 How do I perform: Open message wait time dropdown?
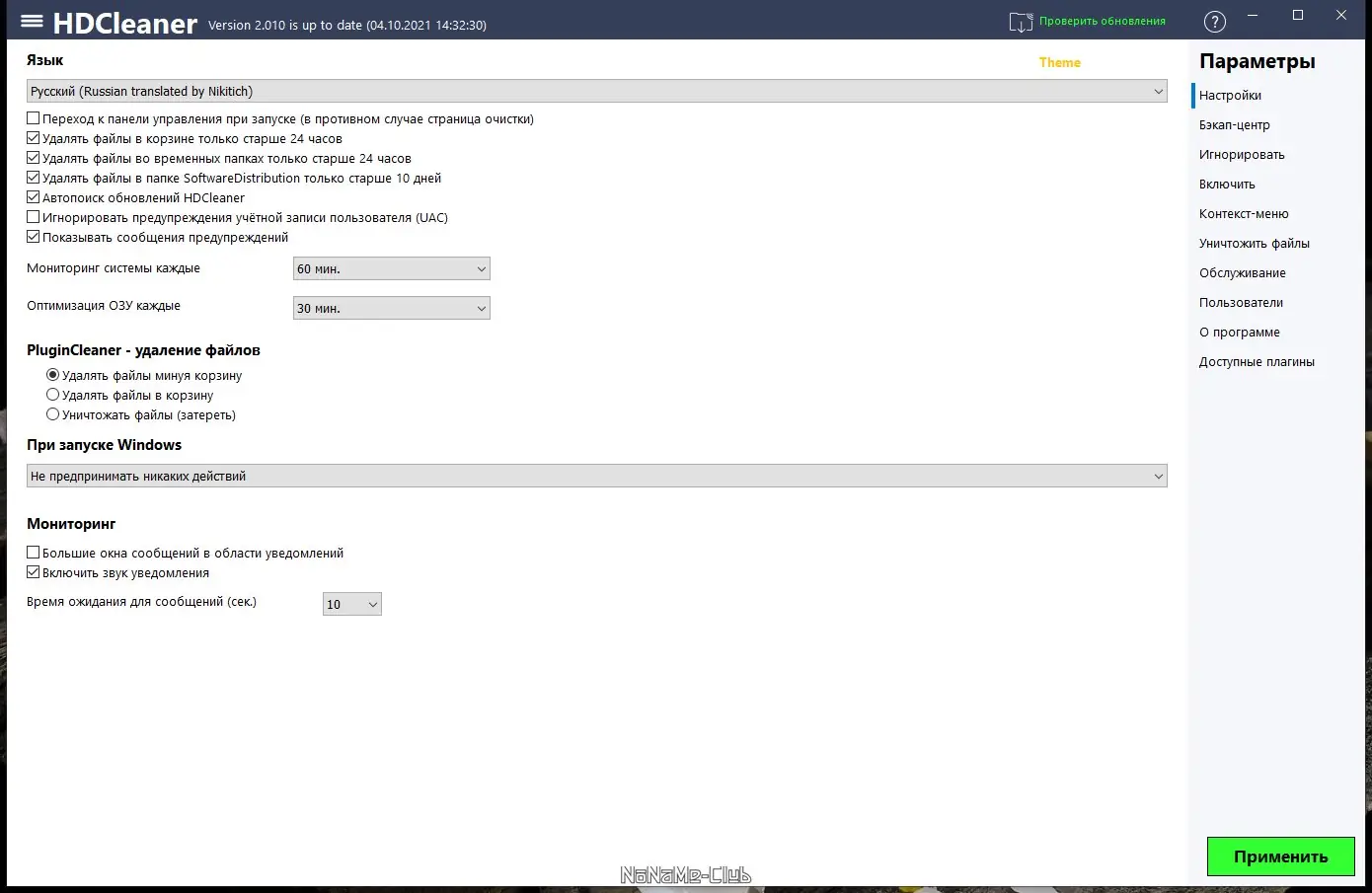click(x=352, y=604)
